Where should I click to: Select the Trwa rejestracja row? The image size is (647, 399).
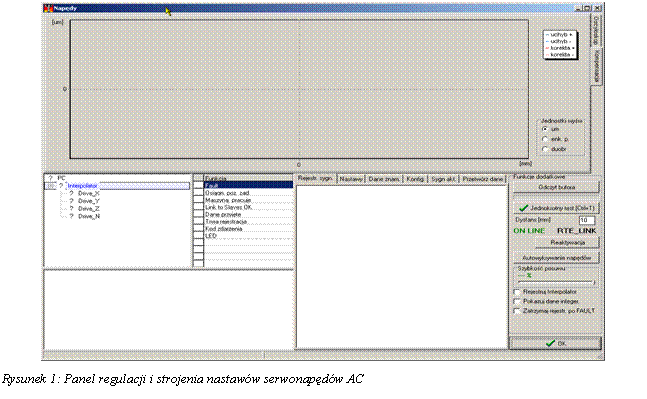[x=248, y=222]
